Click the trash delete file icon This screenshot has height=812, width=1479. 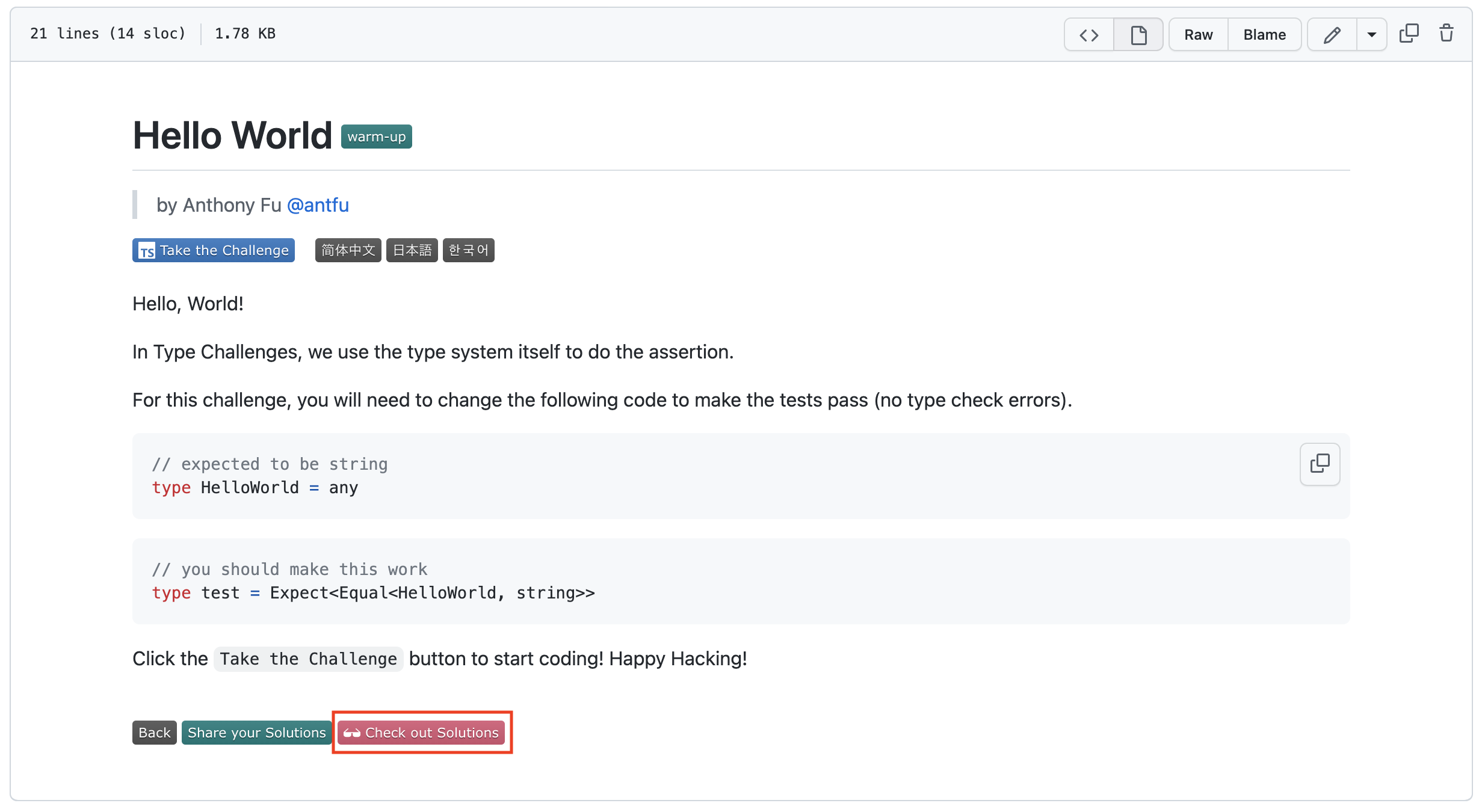1447,34
